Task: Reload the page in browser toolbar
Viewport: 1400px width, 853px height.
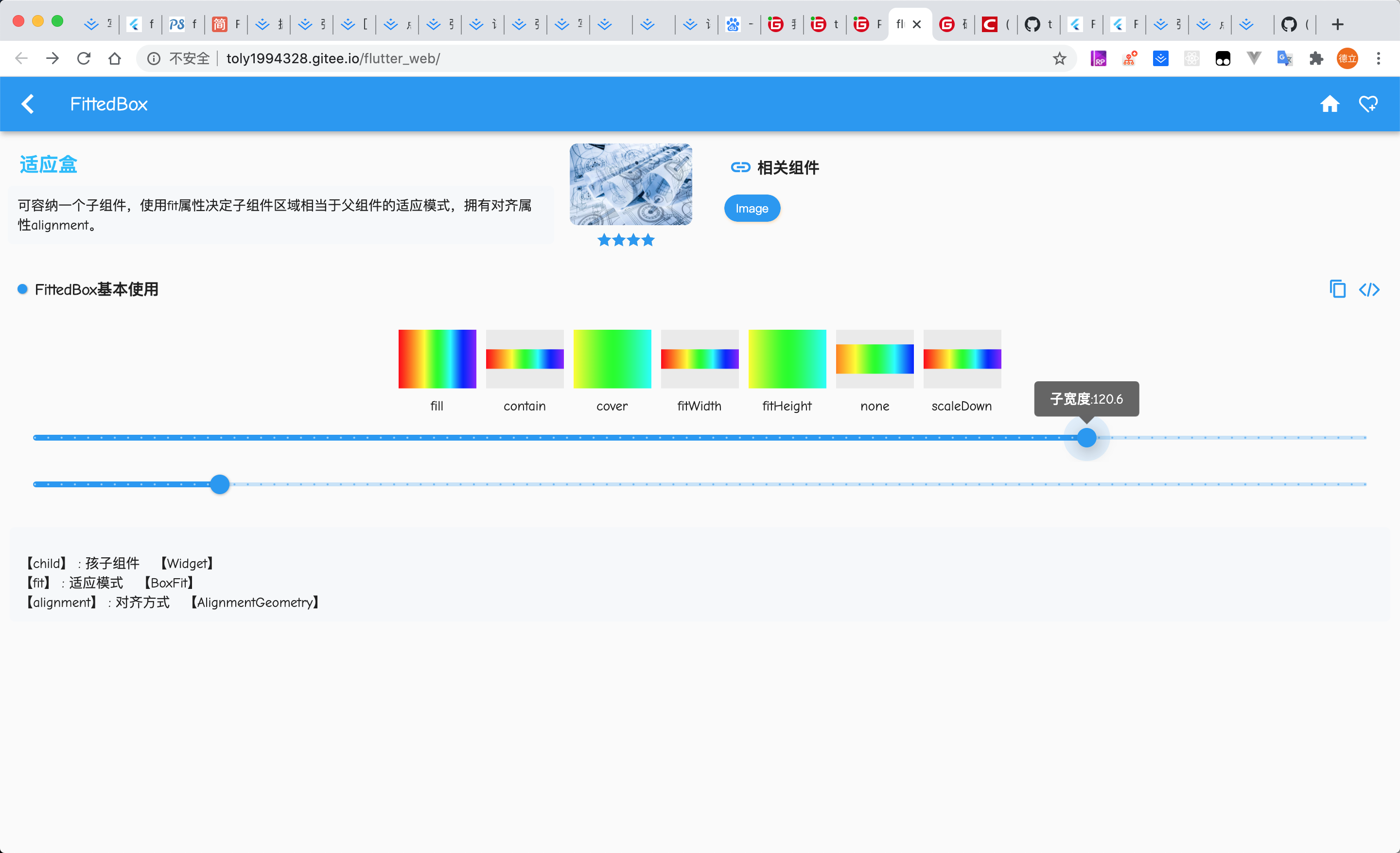Action: pyautogui.click(x=84, y=58)
